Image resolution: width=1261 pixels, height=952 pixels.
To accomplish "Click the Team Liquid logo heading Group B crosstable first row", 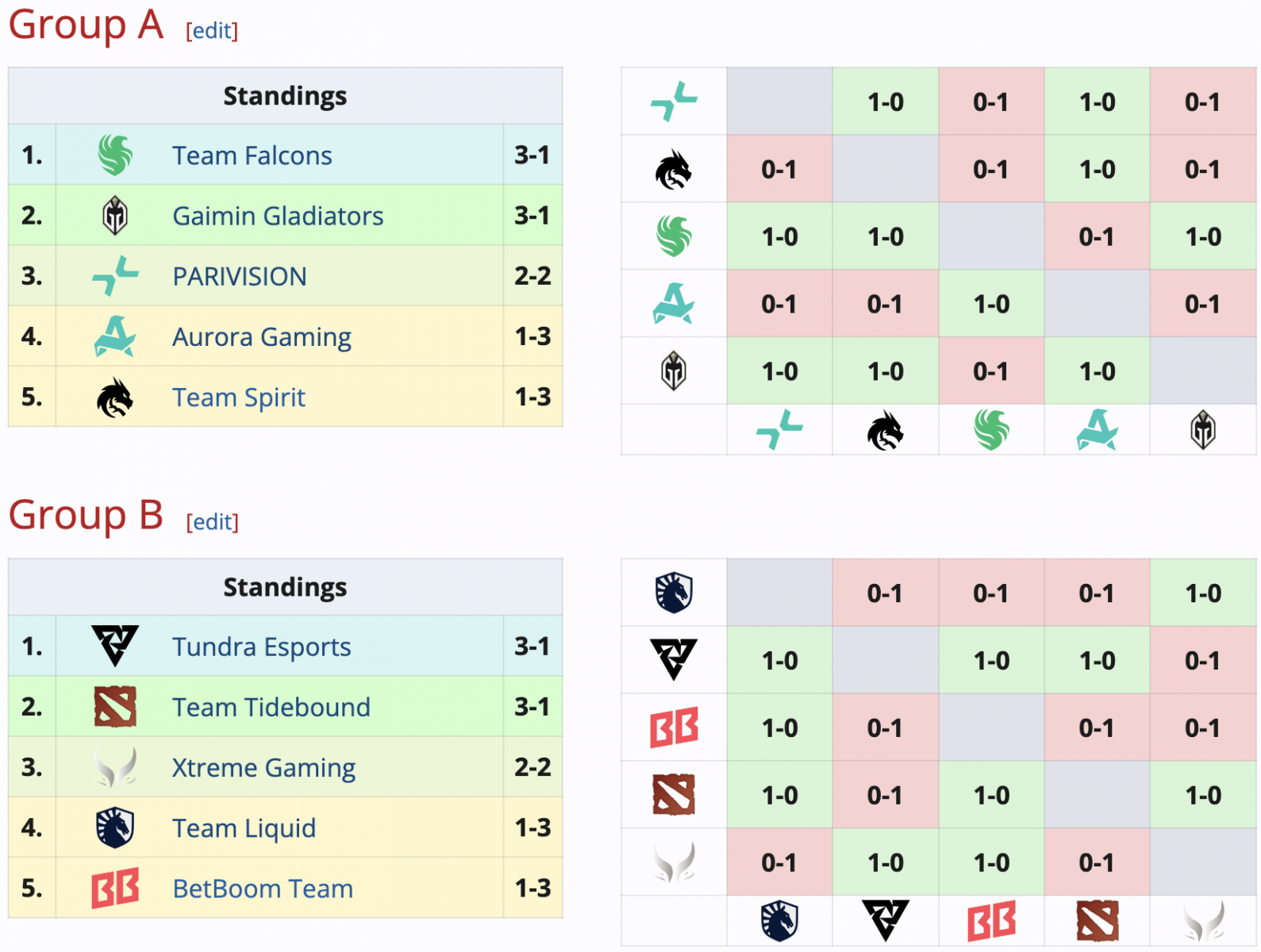I will tap(674, 593).
